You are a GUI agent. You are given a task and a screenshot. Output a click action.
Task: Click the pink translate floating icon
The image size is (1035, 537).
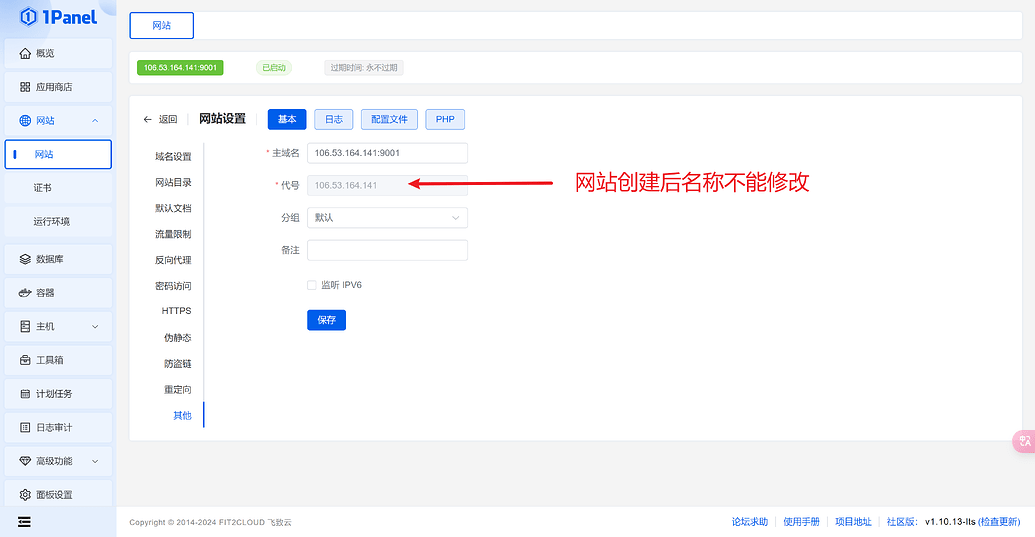point(1024,441)
